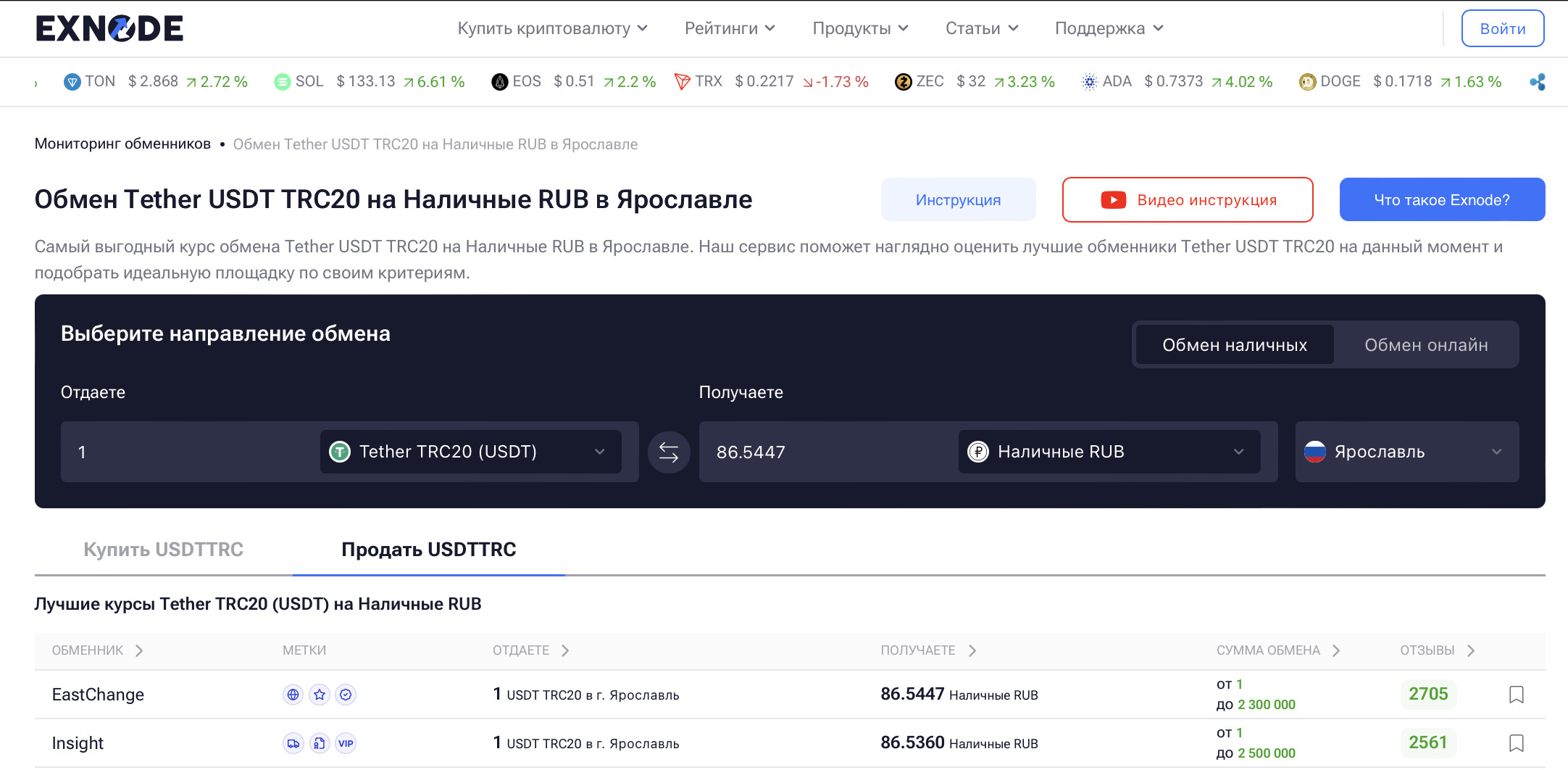Click Insight rate 86.5360 Наличные RUB

(959, 743)
